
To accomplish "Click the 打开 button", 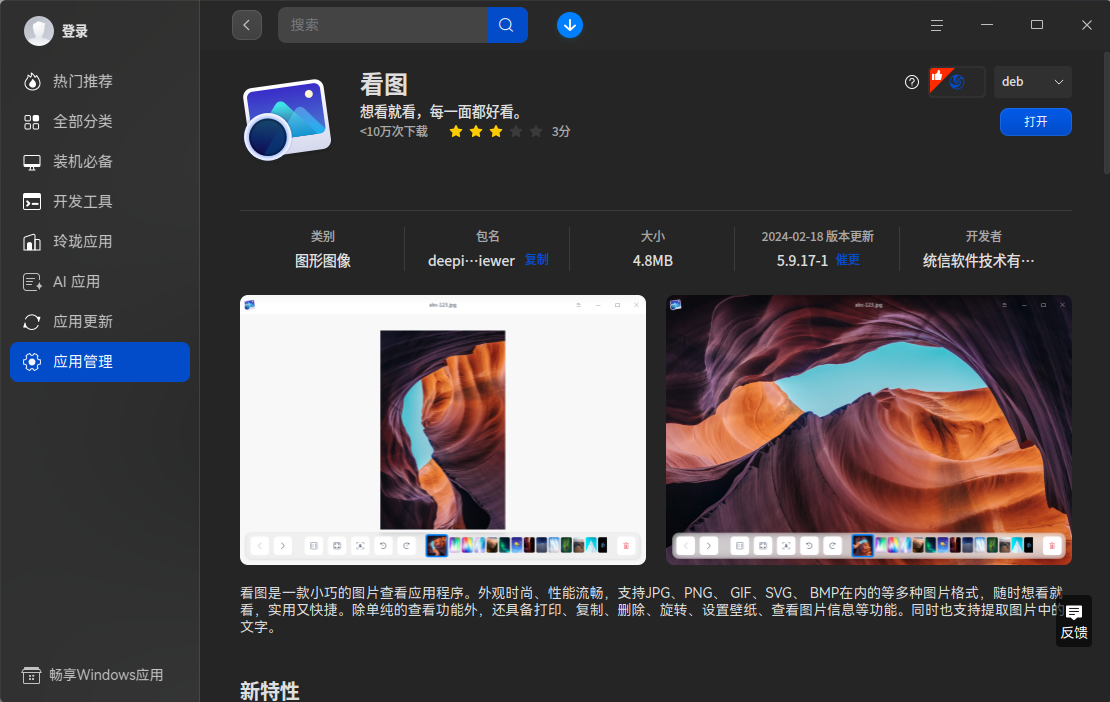I will coord(1036,122).
